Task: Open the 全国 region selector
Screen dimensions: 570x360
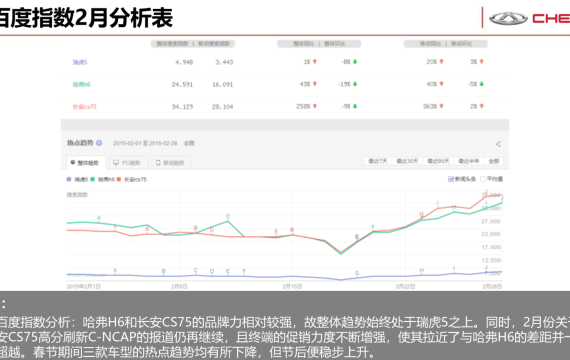Action: tap(189, 143)
